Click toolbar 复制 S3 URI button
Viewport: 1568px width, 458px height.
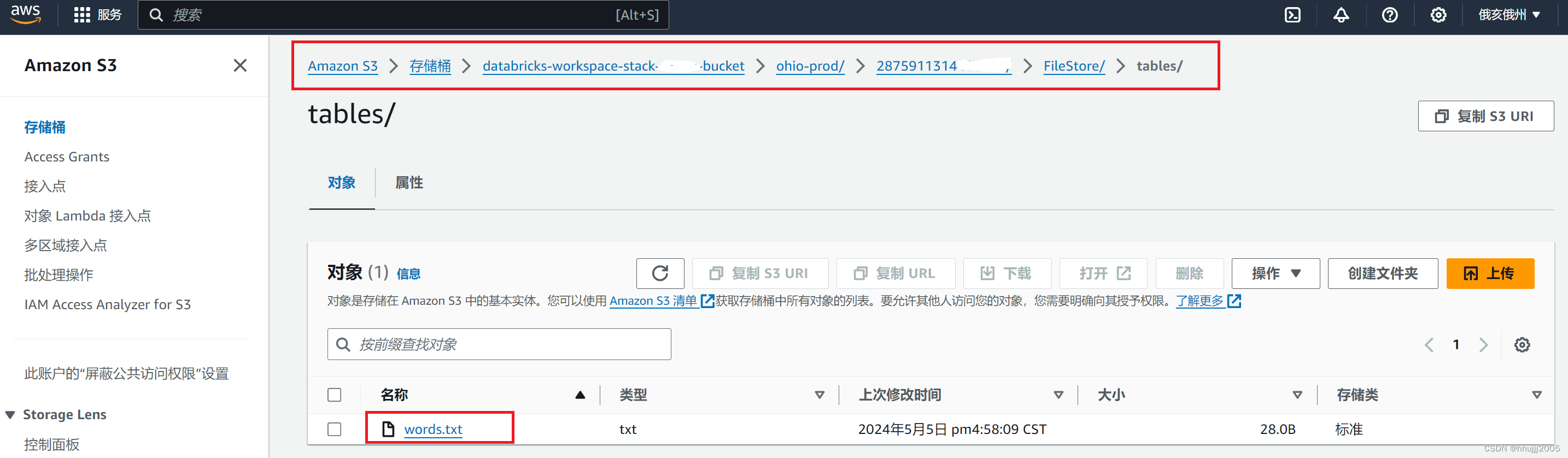point(759,274)
